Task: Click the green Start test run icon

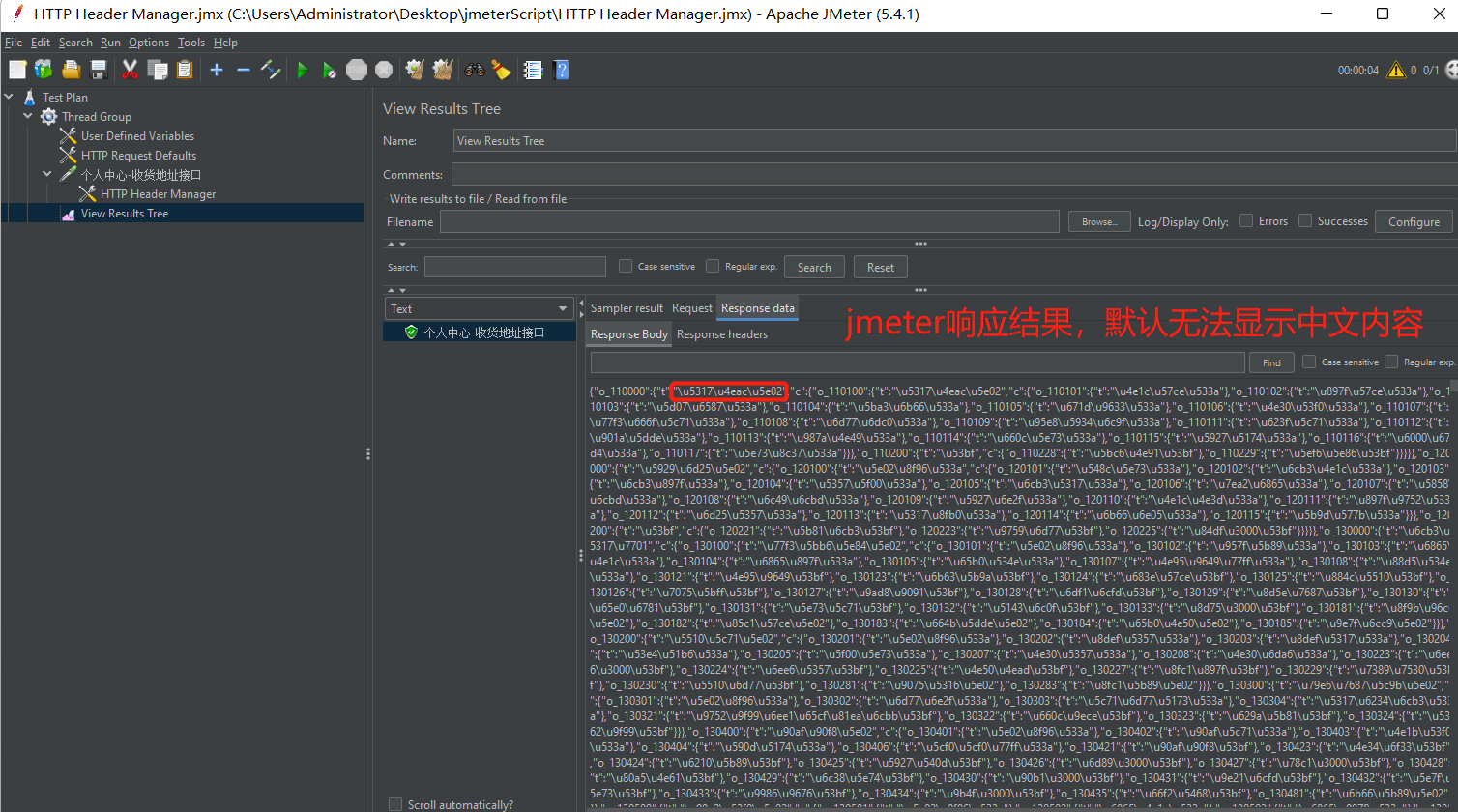Action: (x=303, y=70)
